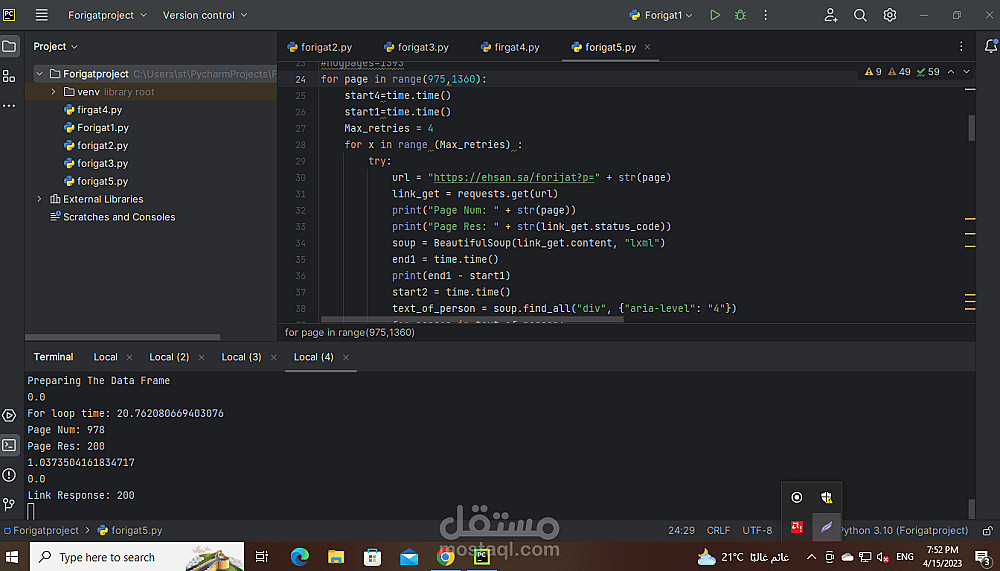Click the Python 3.10 interpreter status button

tap(905, 530)
